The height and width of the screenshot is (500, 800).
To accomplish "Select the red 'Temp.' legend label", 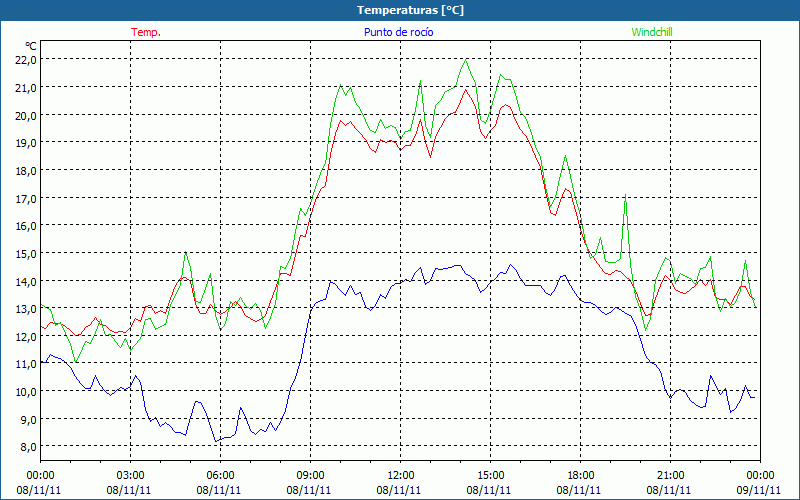I will [146, 32].
